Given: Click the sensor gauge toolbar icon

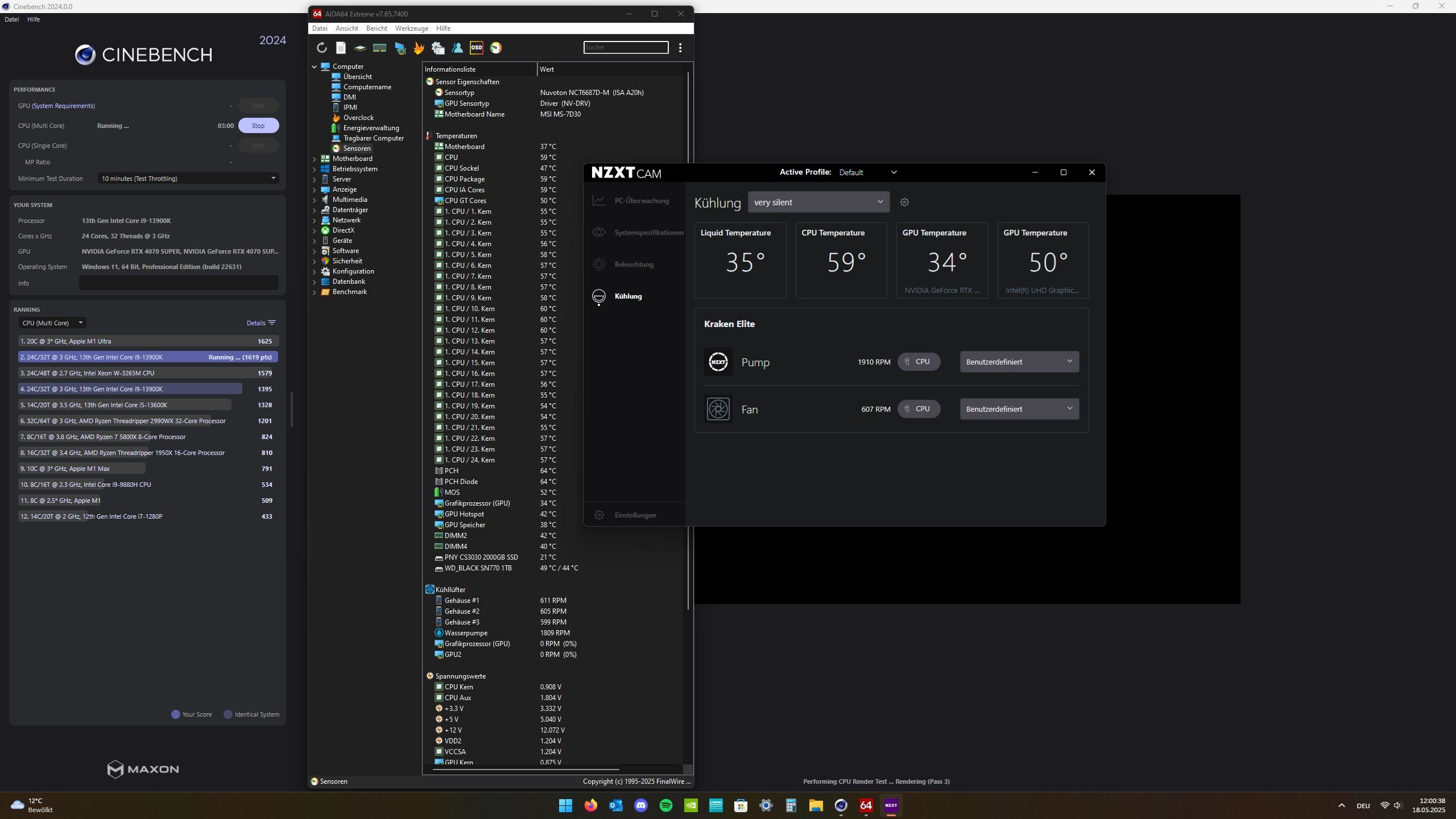Looking at the screenshot, I should point(496,48).
